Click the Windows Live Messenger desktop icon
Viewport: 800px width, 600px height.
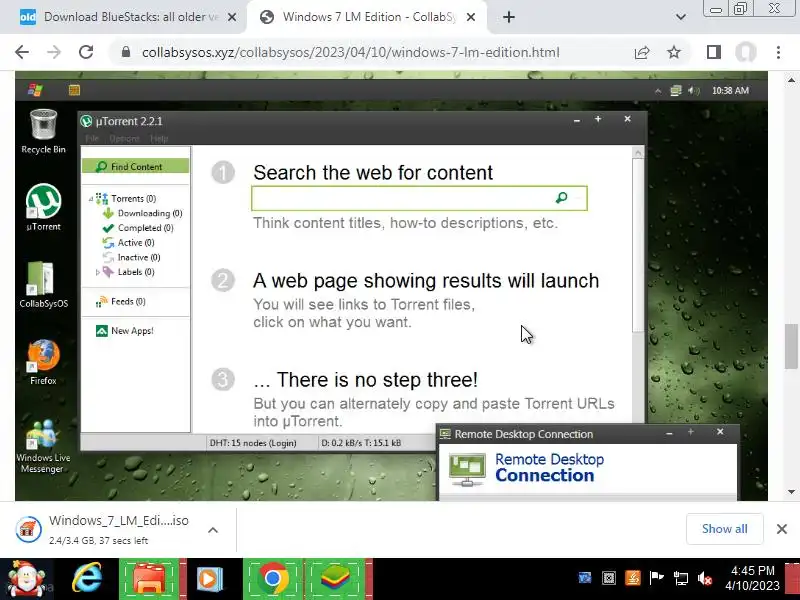tap(43, 446)
